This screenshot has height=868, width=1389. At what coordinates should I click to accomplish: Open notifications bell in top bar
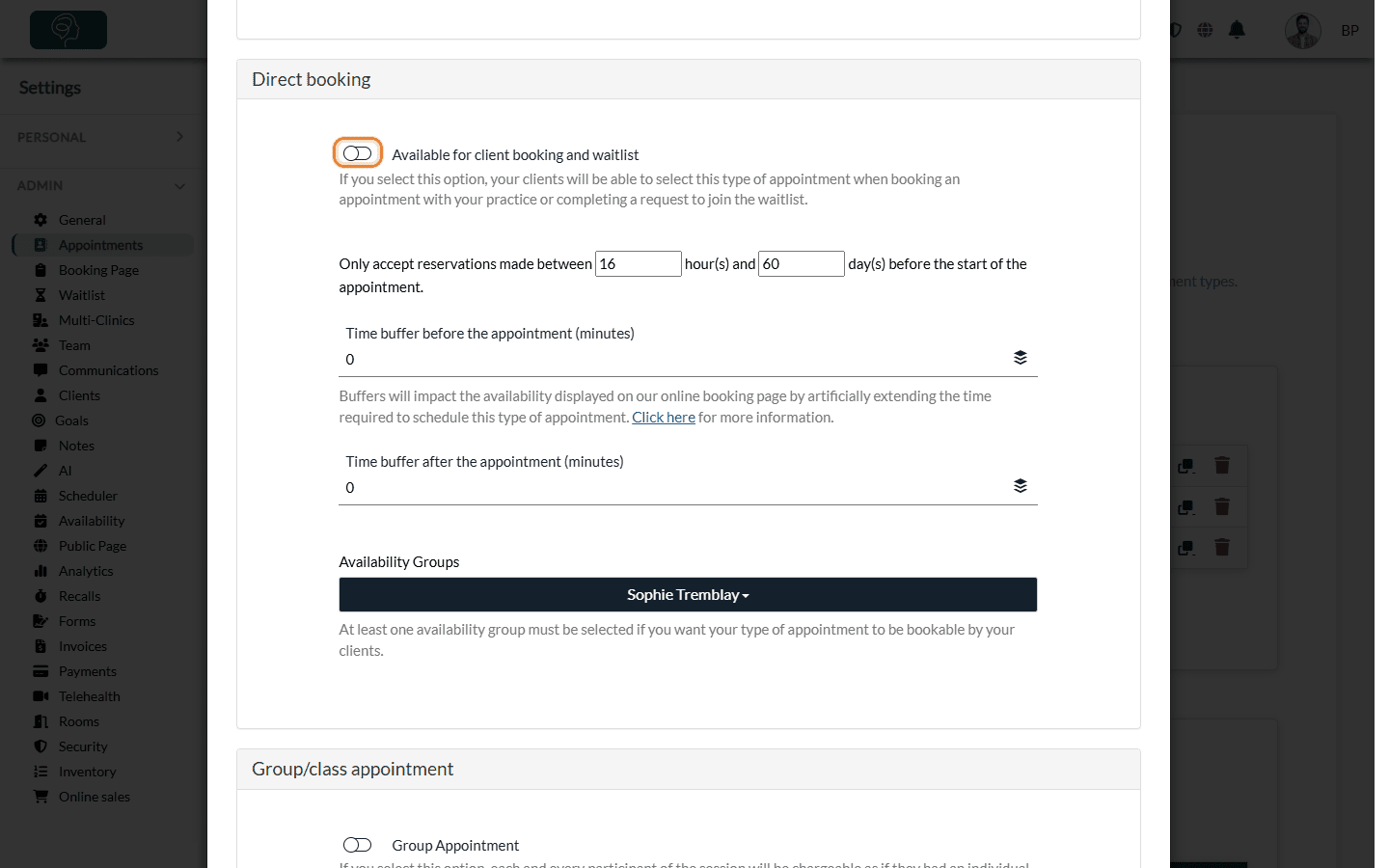point(1237,30)
